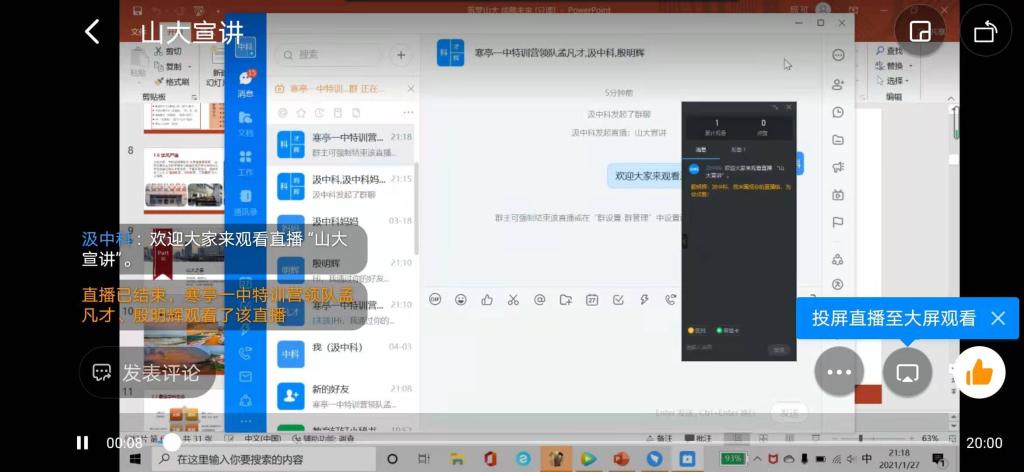Dismiss the 投屏直播至大屏观看 tooltip

[998, 319]
